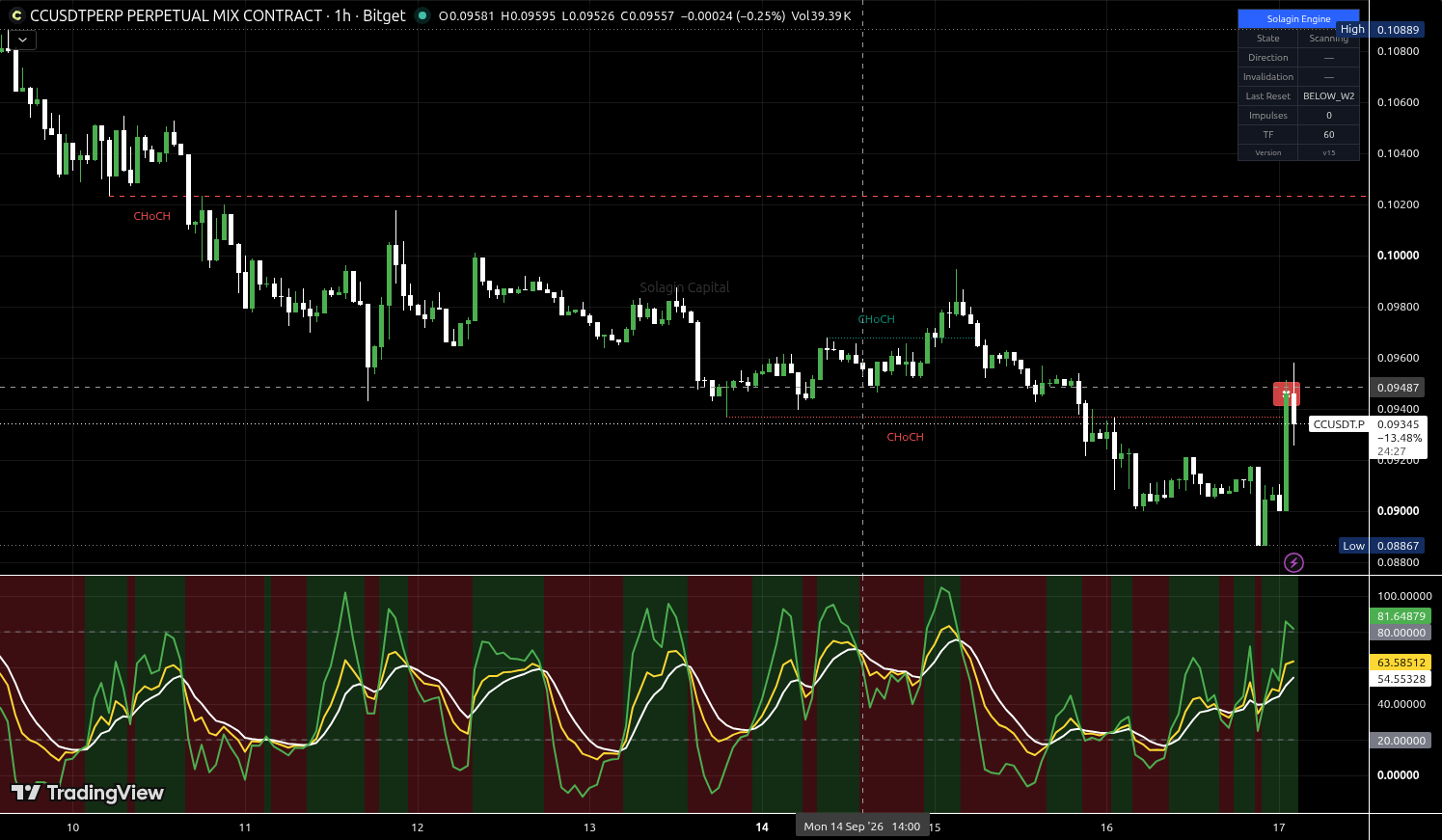Click date 17 on the time axis
Image resolution: width=1442 pixels, height=840 pixels.
click(x=1279, y=827)
